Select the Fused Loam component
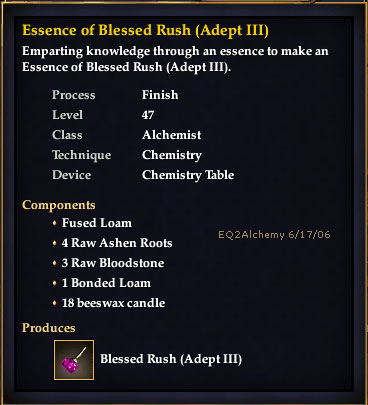 (x=97, y=223)
